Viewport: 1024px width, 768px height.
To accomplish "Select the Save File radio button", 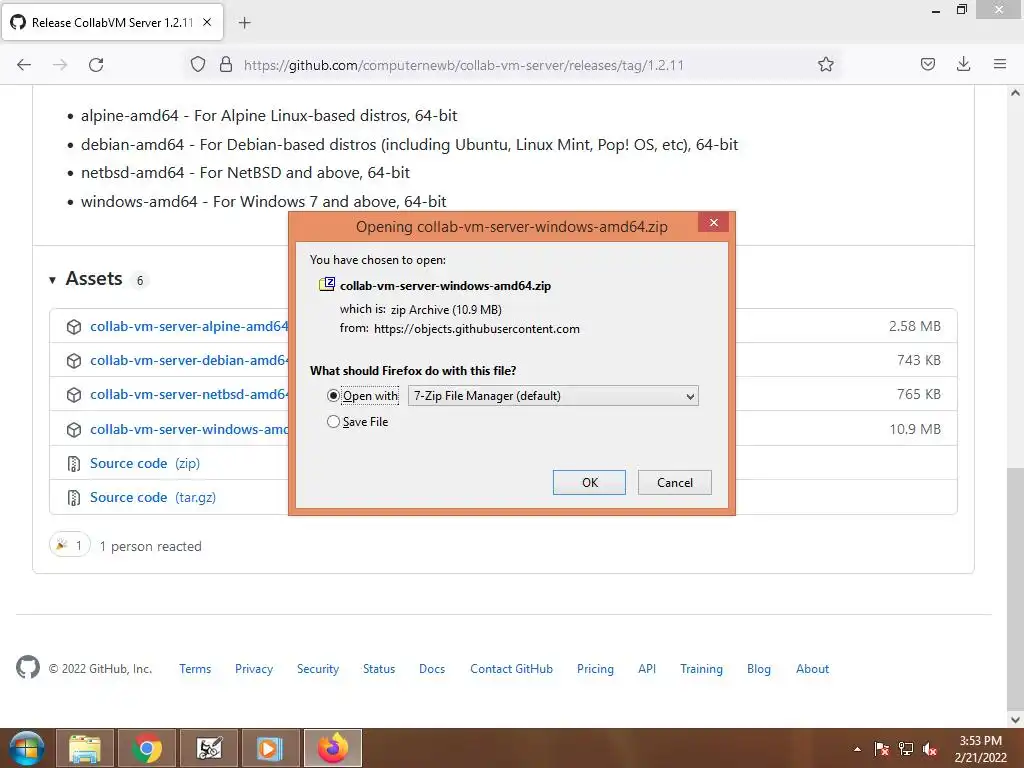I will [x=333, y=422].
